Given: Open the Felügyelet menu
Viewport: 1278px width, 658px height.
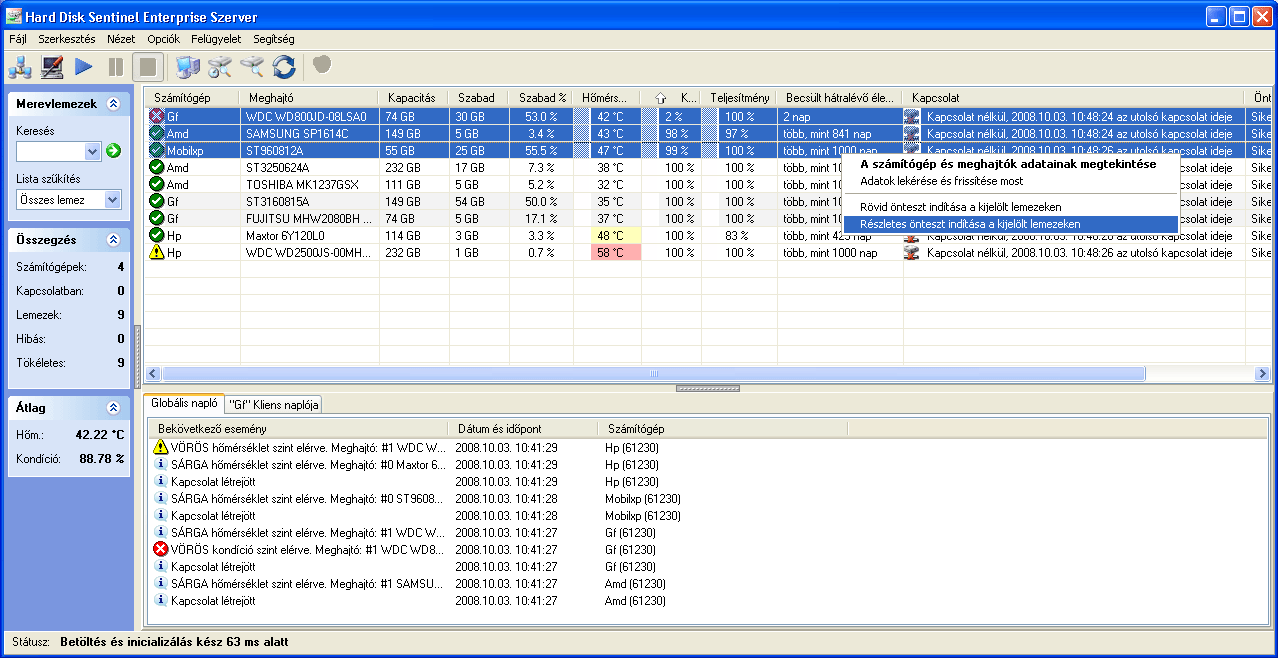Looking at the screenshot, I should 216,39.
